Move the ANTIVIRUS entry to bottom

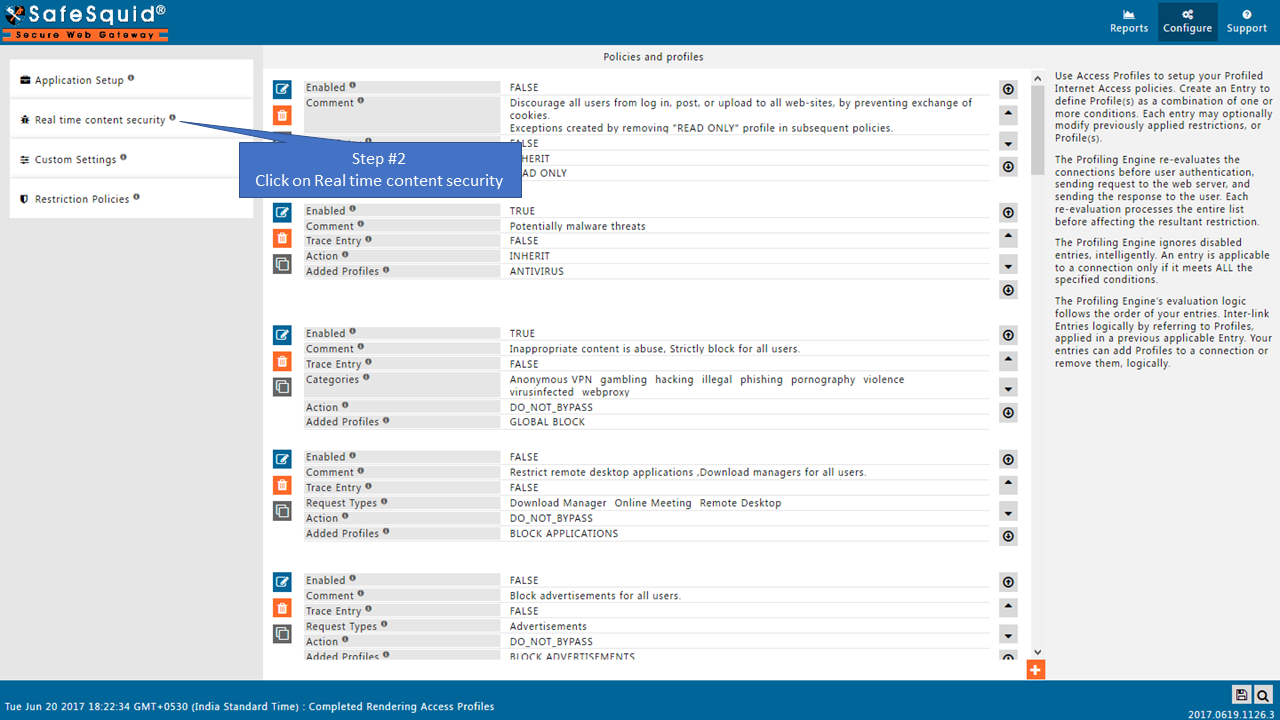[1008, 290]
